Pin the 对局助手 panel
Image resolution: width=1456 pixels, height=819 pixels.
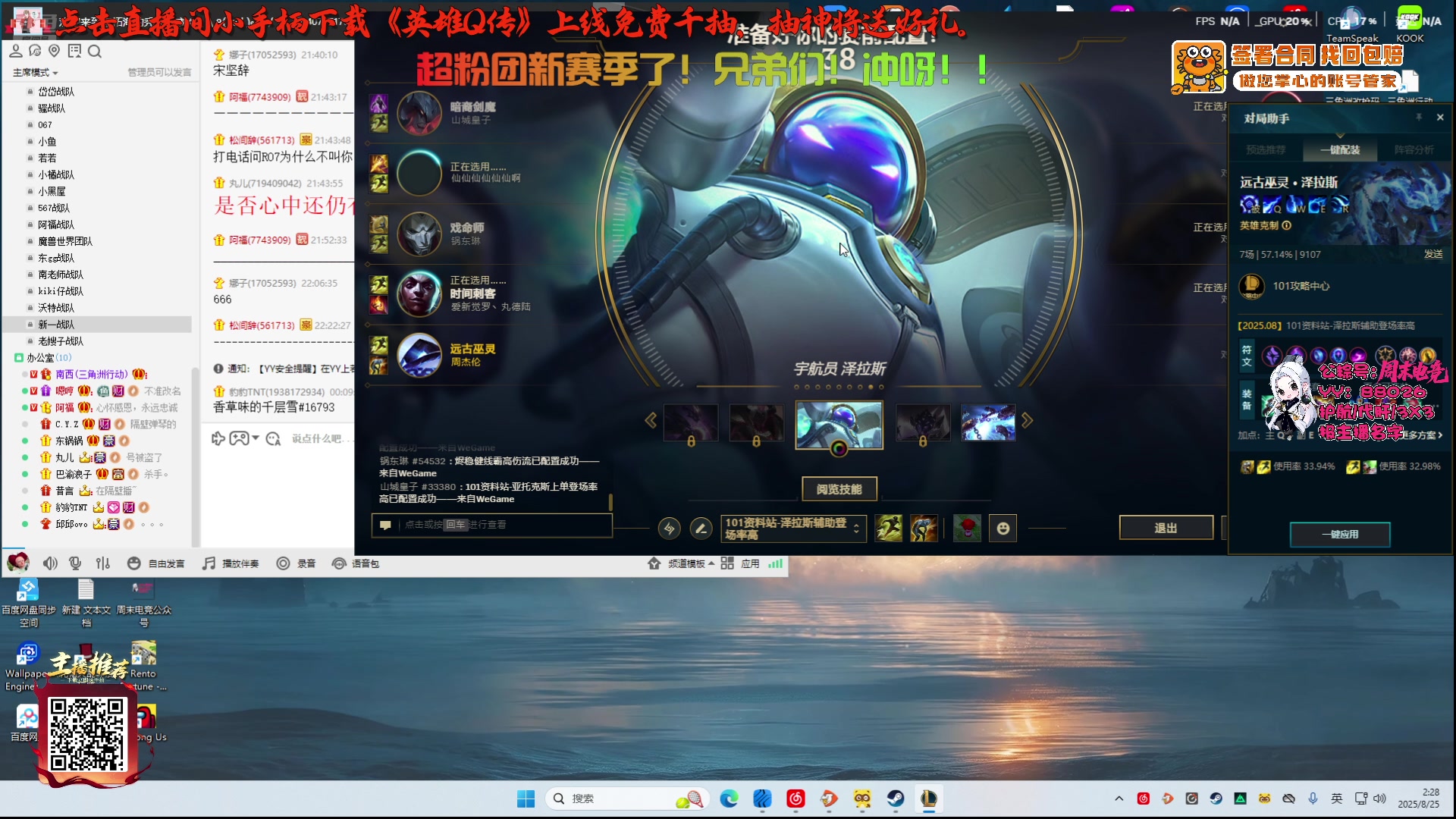point(1418,118)
